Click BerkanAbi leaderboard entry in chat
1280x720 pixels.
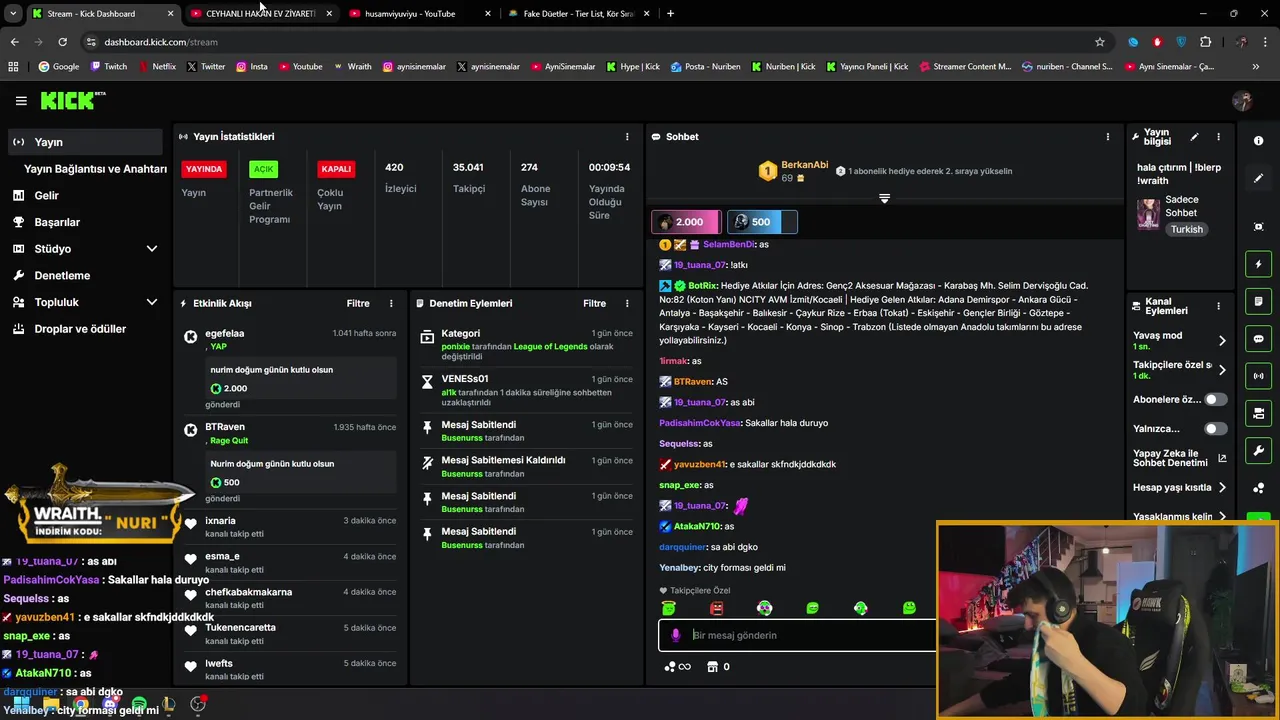click(794, 171)
